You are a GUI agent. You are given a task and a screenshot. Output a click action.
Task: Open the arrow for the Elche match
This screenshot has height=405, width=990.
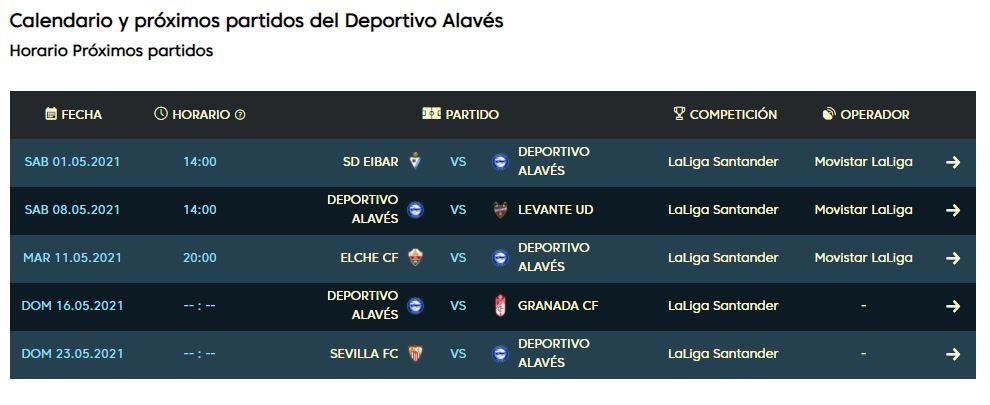(952, 258)
